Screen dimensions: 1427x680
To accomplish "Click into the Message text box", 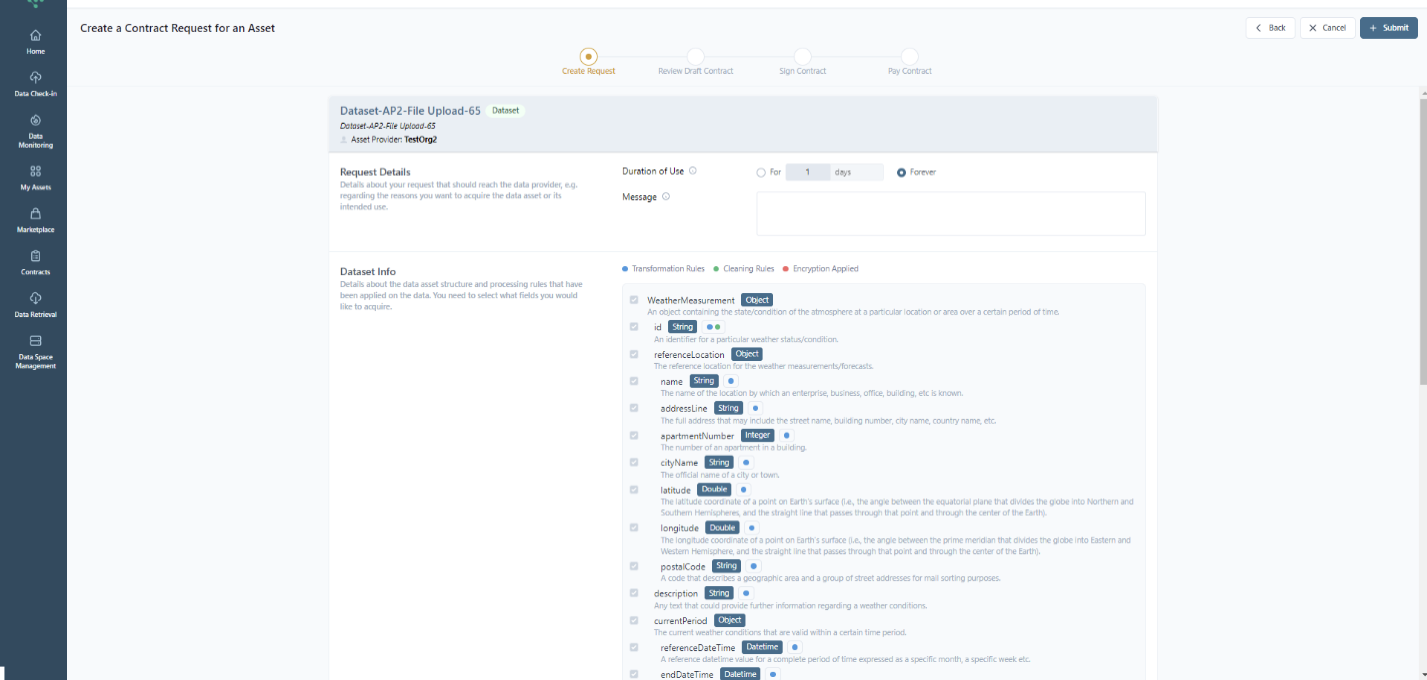I will [x=950, y=214].
